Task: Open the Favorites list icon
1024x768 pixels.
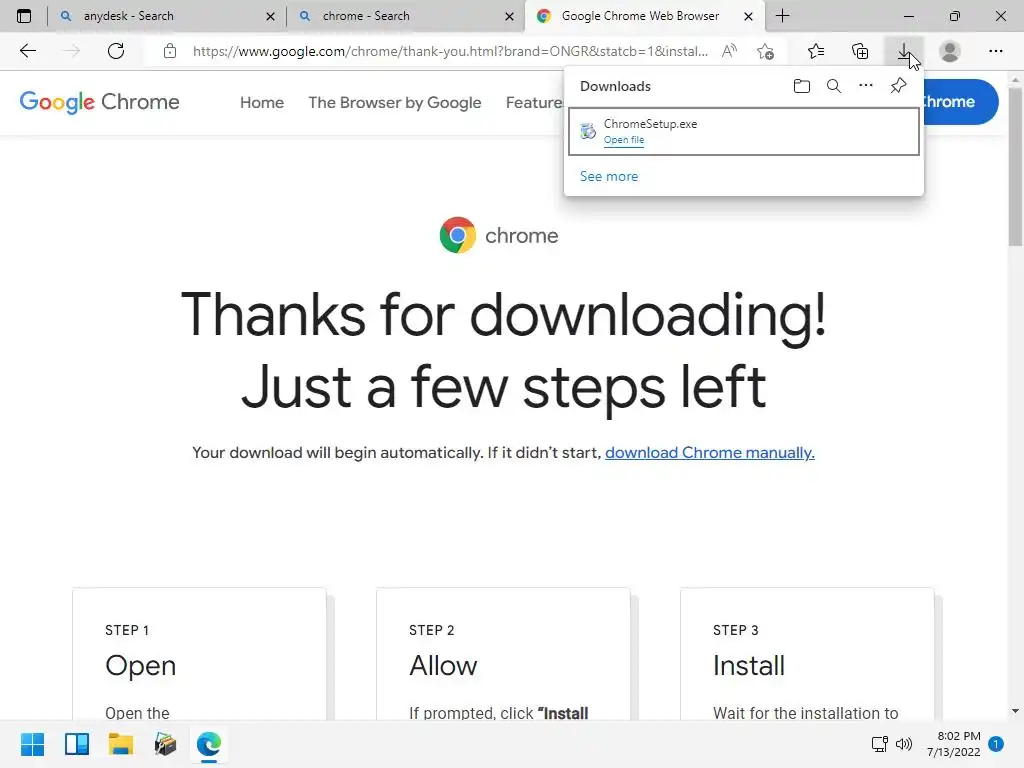Action: point(816,51)
